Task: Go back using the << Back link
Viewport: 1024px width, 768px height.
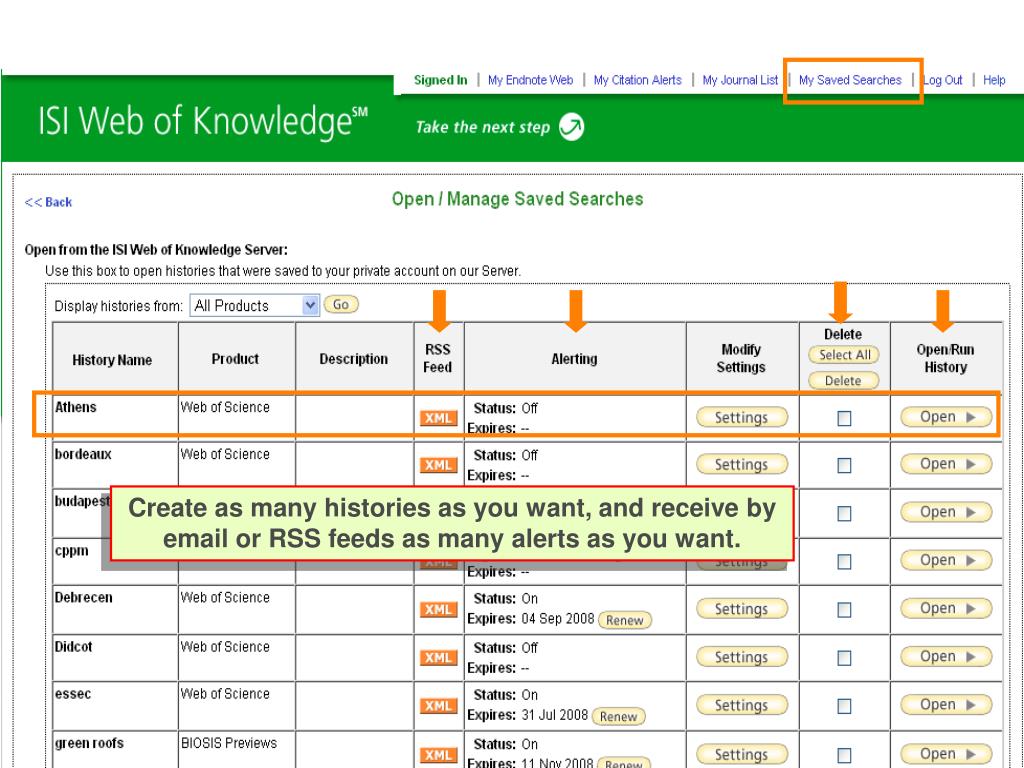Action: (x=48, y=202)
